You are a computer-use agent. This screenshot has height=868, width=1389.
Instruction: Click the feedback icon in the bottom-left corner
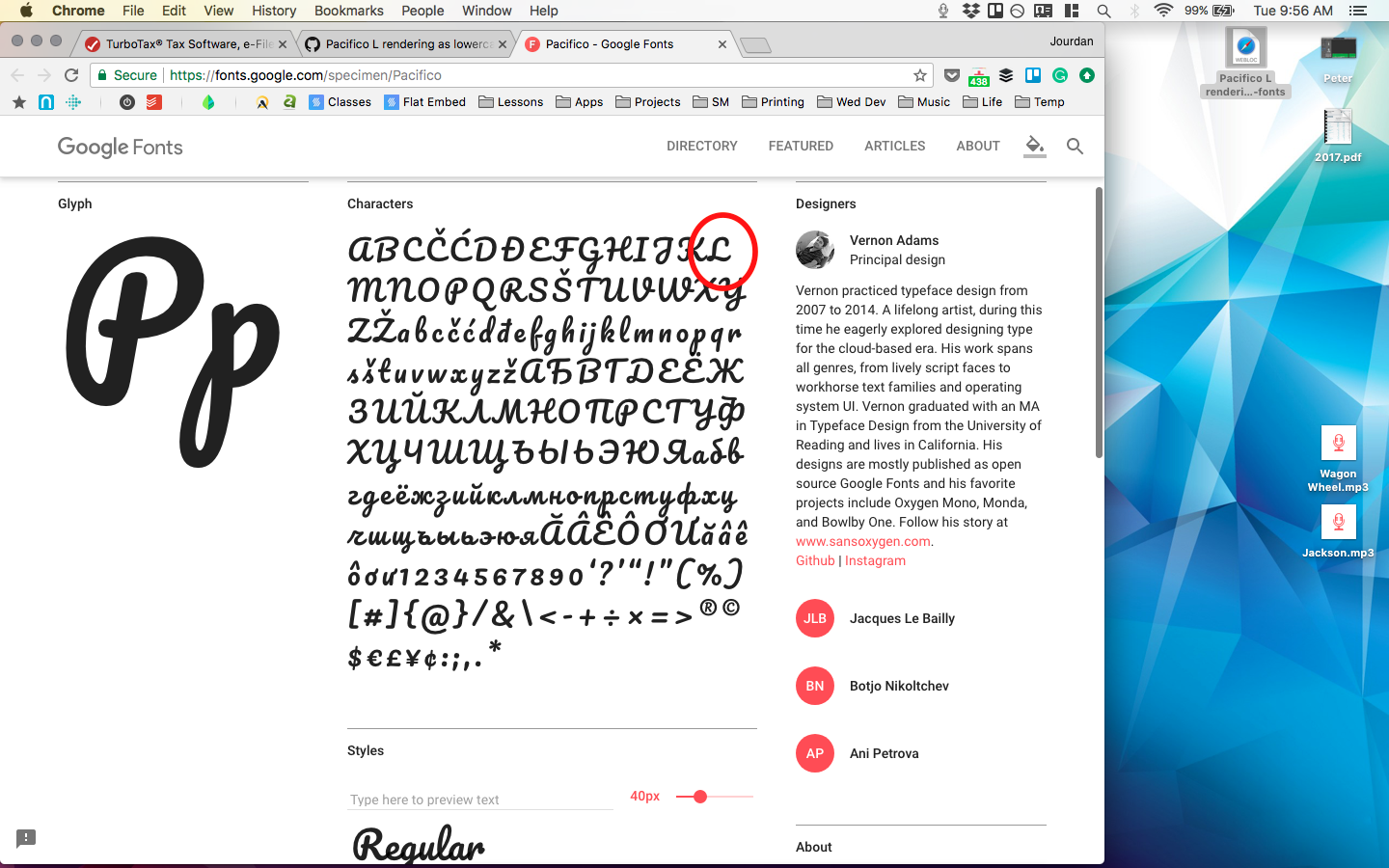tap(24, 839)
